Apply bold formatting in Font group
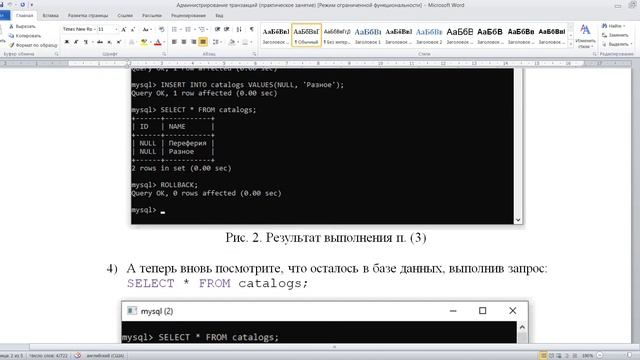The width and height of the screenshot is (640, 360). coord(67,42)
